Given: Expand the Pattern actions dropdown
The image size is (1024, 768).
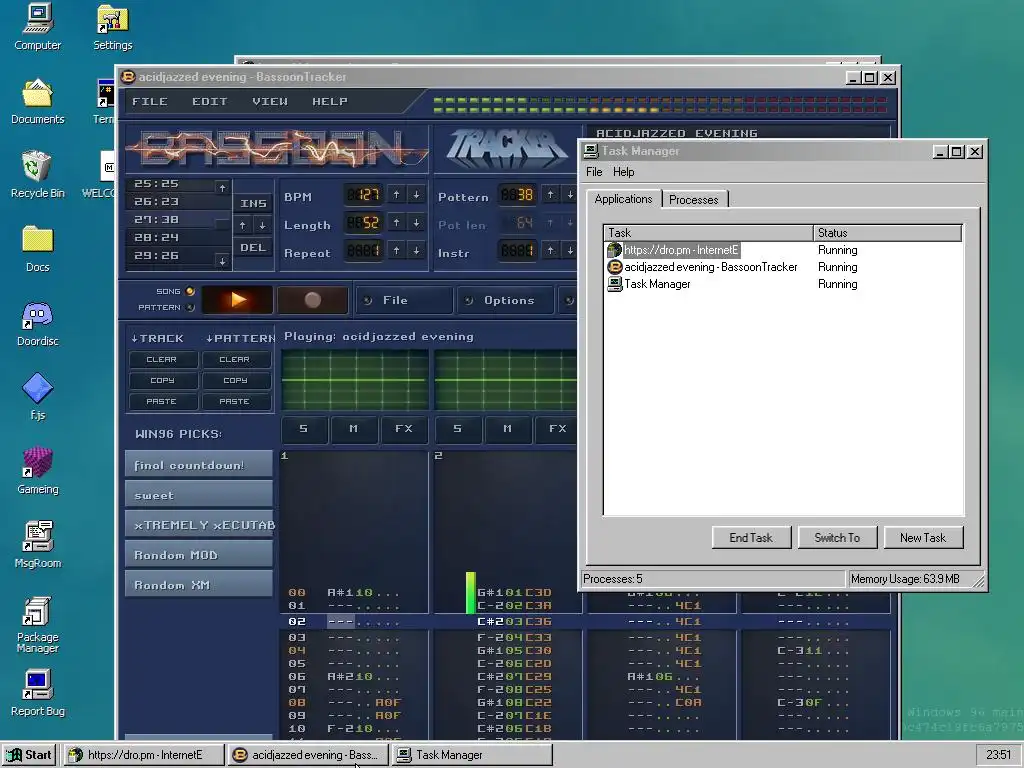Looking at the screenshot, I should coord(240,338).
